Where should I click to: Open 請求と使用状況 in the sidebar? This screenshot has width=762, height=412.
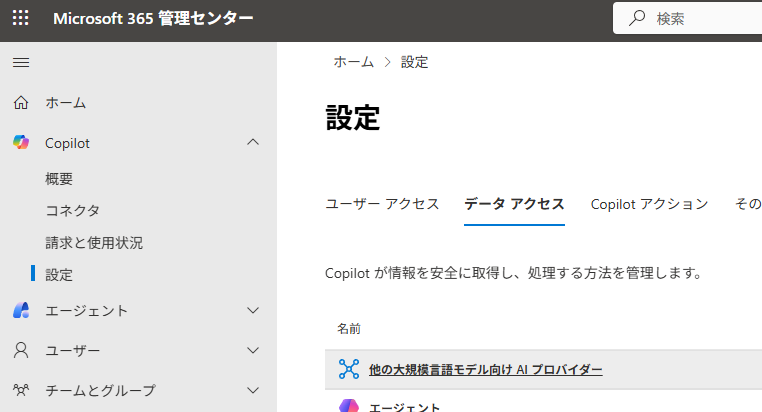(x=94, y=242)
